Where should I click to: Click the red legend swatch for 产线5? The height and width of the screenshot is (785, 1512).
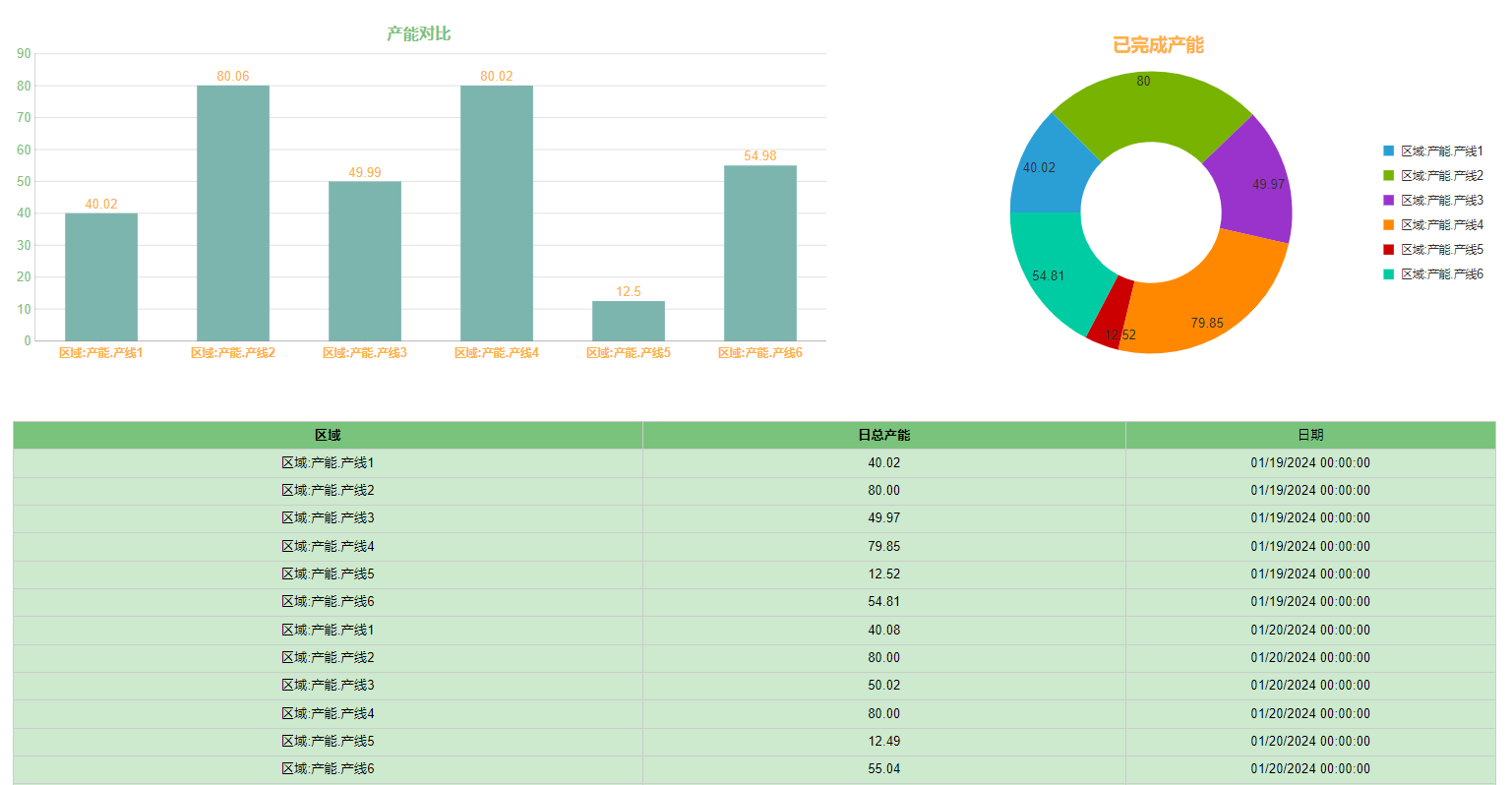(x=1388, y=250)
